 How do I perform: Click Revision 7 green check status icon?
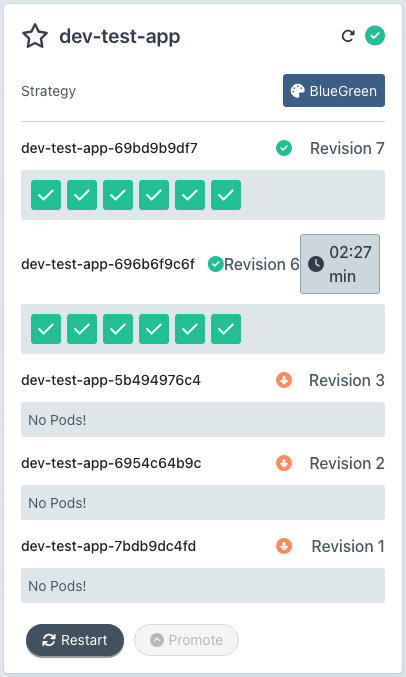284,148
